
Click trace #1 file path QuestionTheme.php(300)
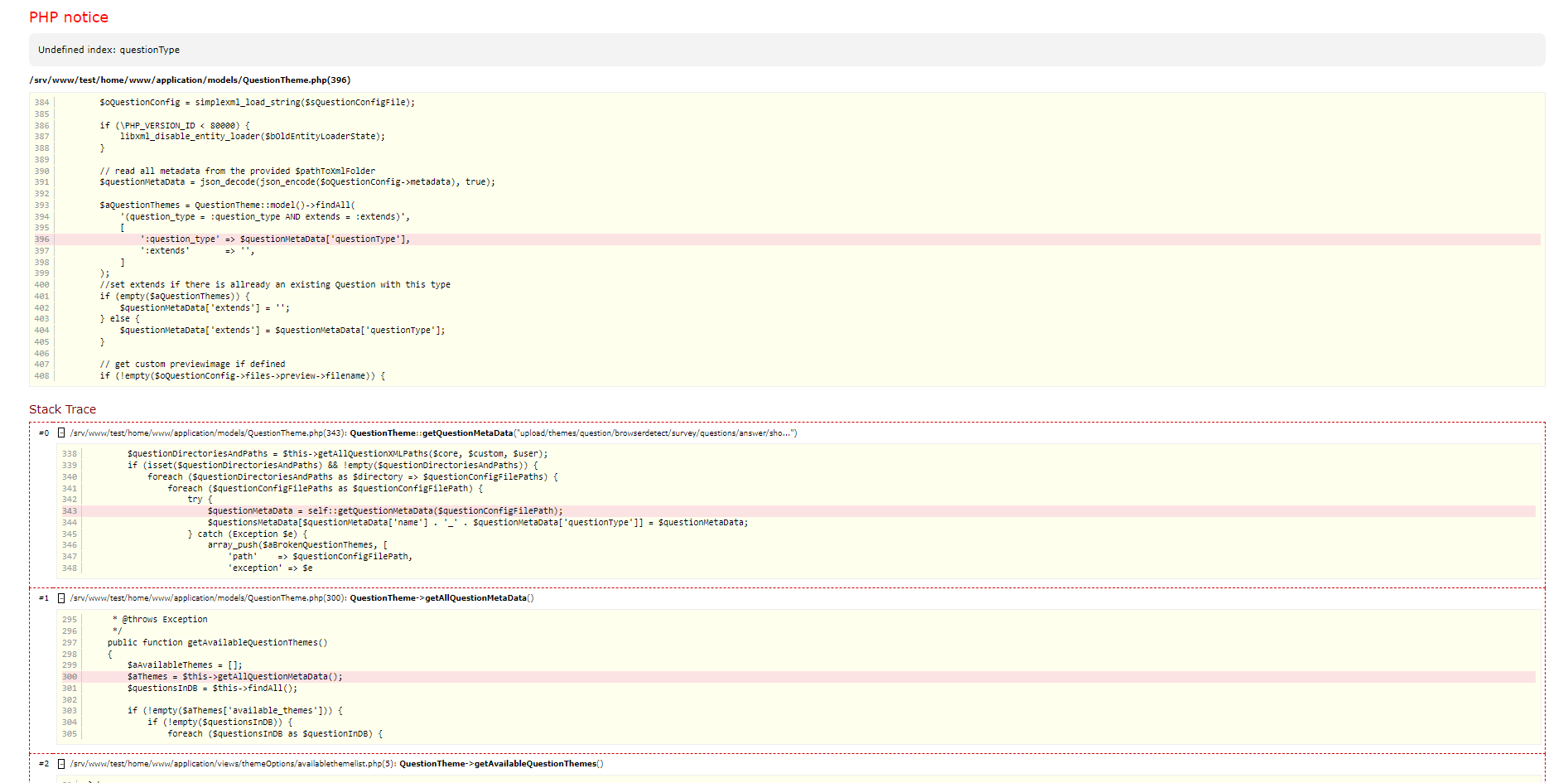pos(208,598)
